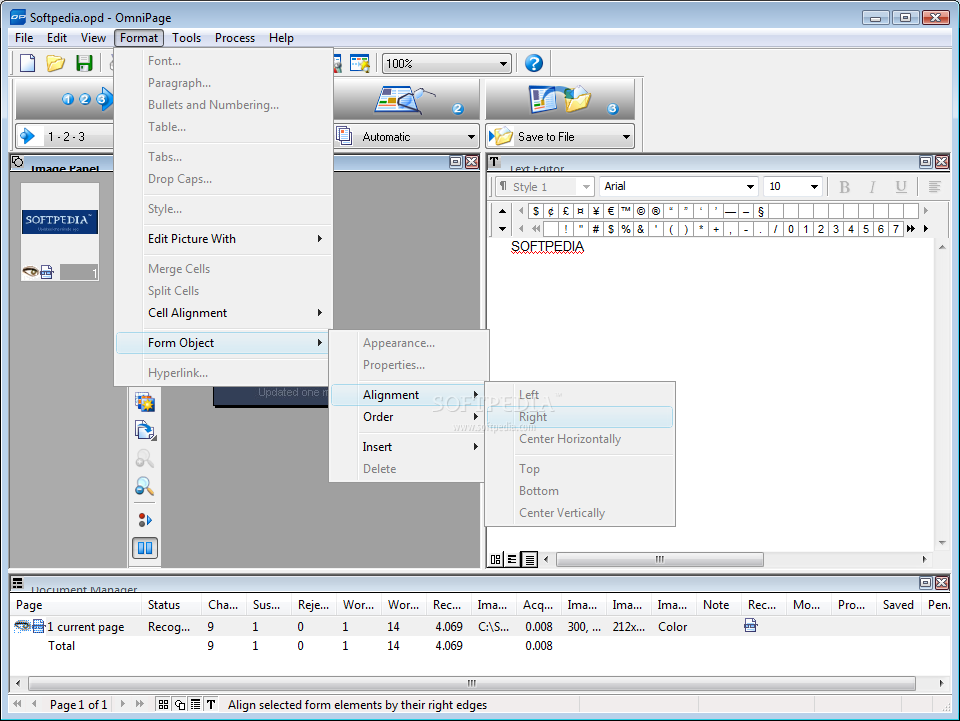960x721 pixels.
Task: Open the Edit menu
Action: (x=57, y=38)
